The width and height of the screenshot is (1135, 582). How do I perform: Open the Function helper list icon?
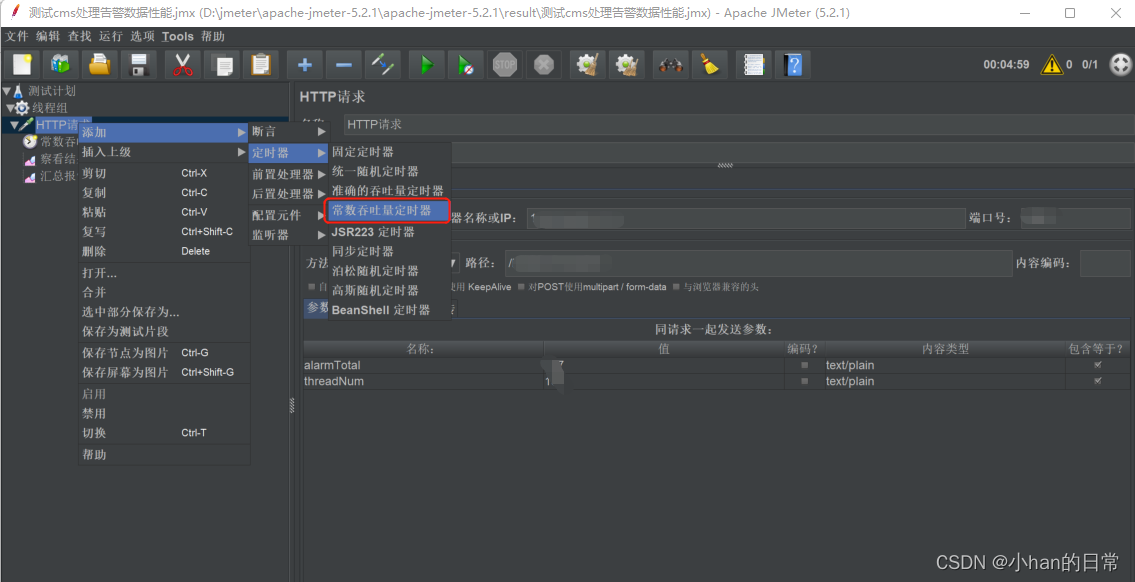pyautogui.click(x=754, y=65)
